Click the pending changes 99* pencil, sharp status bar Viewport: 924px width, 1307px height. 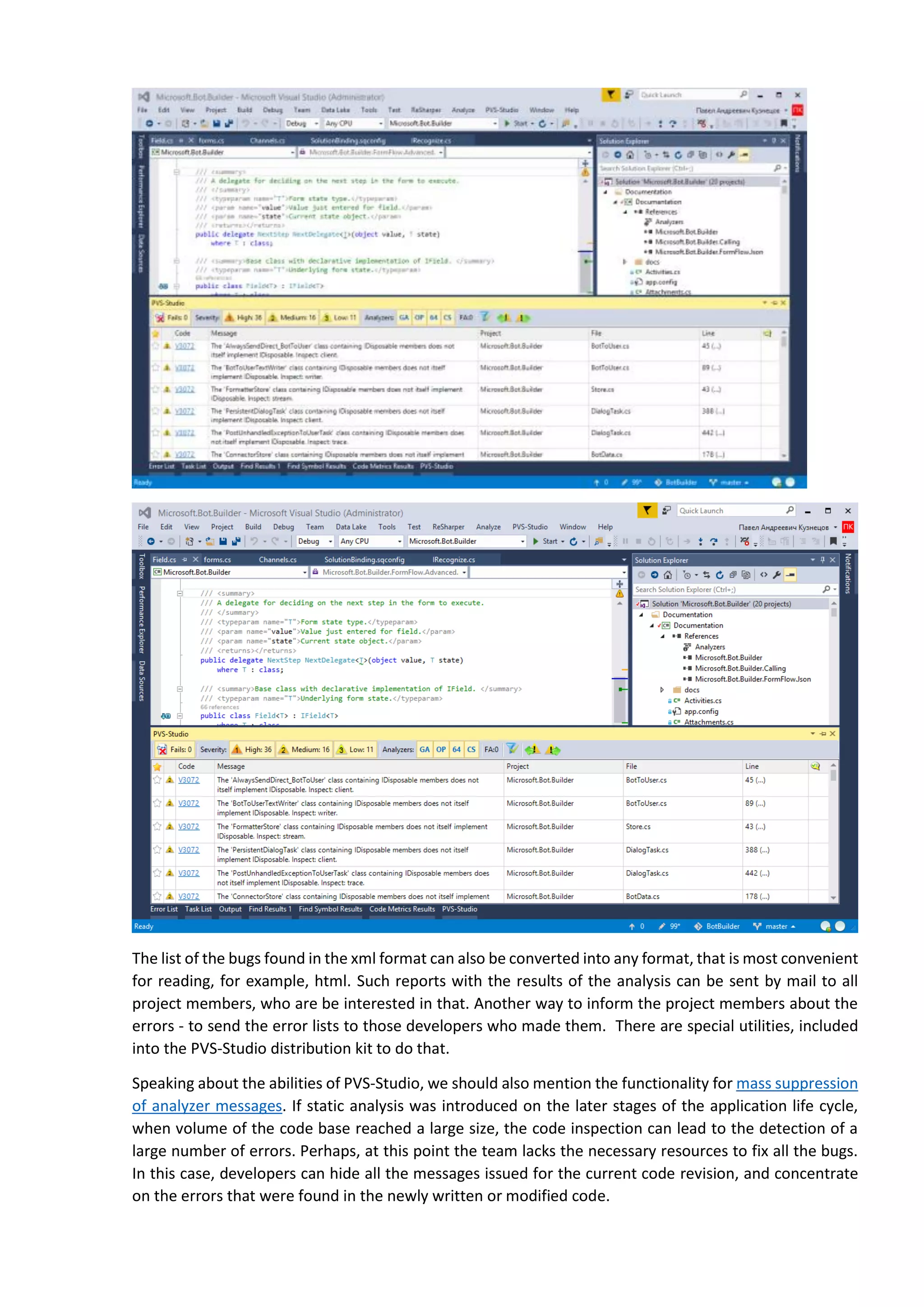point(669,926)
